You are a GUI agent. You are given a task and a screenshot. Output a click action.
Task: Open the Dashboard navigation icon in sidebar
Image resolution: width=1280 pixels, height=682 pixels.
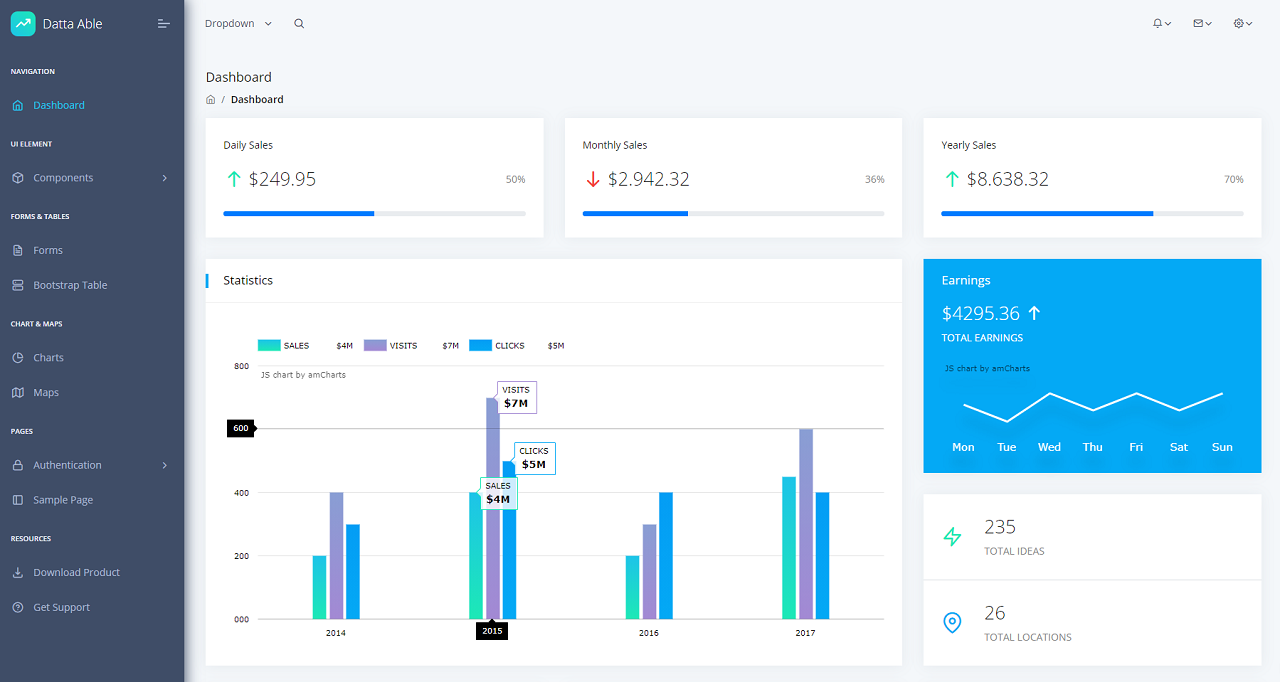(18, 105)
